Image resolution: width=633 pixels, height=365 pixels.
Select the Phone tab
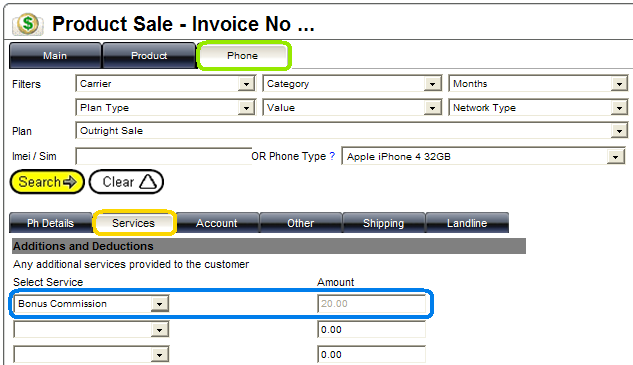[x=243, y=55]
